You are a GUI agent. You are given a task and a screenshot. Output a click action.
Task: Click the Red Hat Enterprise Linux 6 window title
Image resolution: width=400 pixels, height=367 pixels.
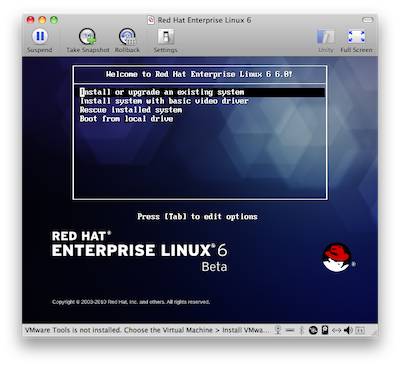(204, 20)
